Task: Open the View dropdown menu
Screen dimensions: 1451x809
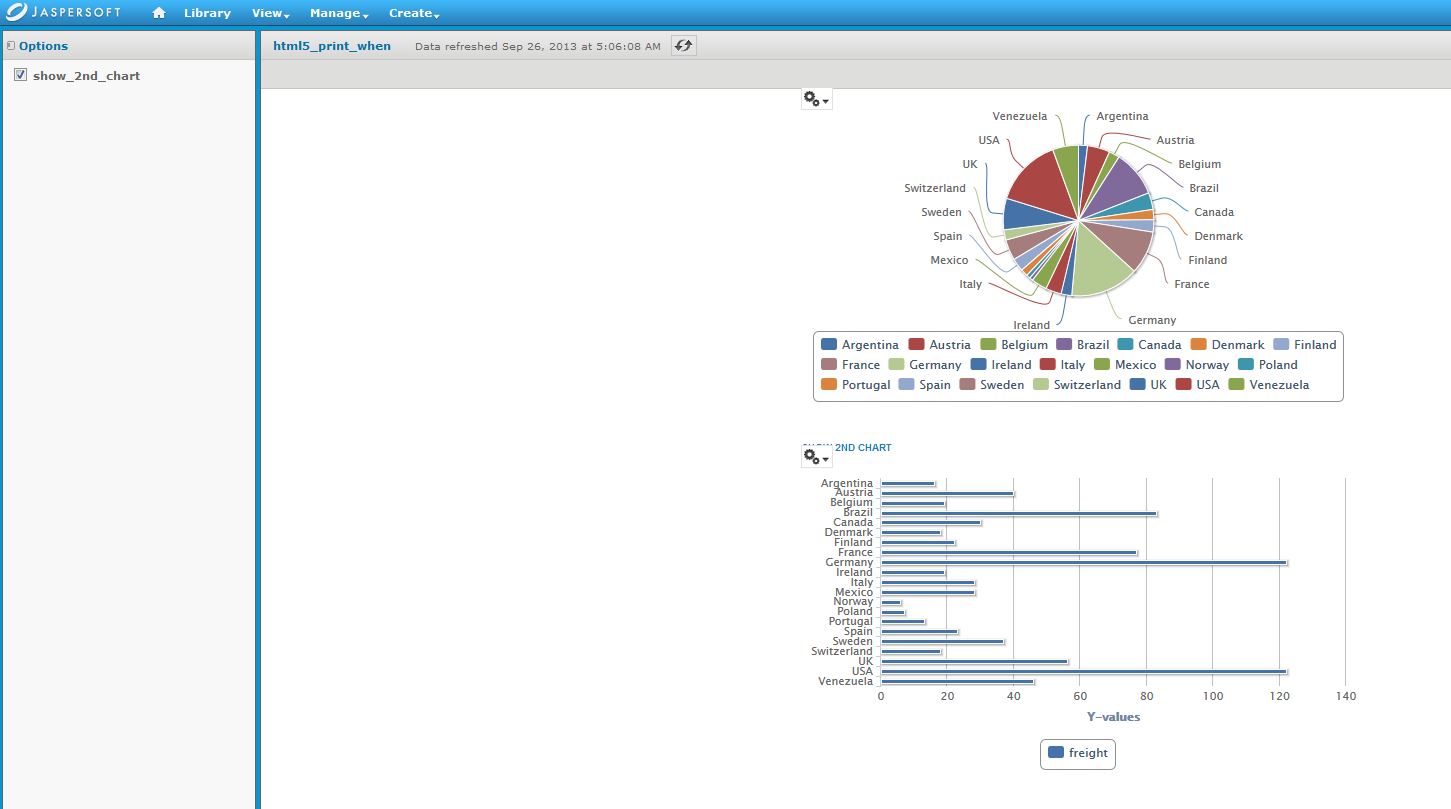Action: pos(270,13)
